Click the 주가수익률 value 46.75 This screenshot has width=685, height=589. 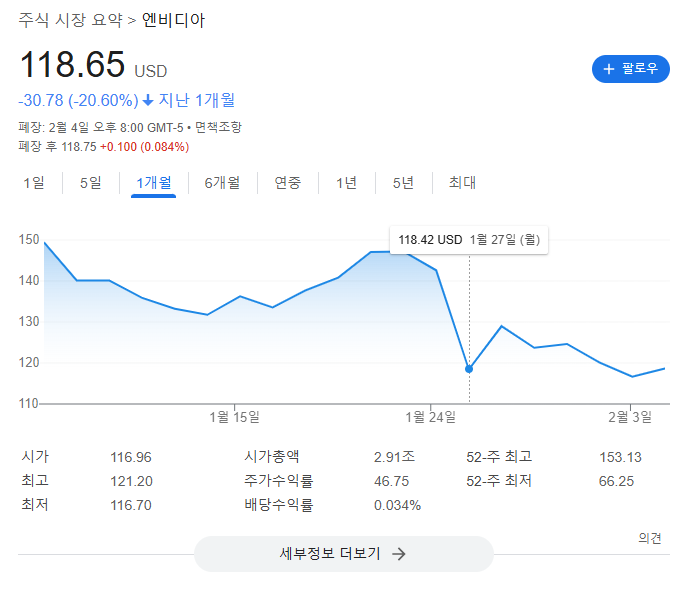click(x=391, y=481)
